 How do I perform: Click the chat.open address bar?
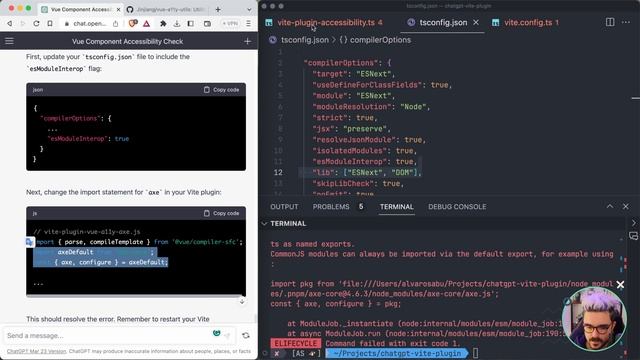click(90, 24)
